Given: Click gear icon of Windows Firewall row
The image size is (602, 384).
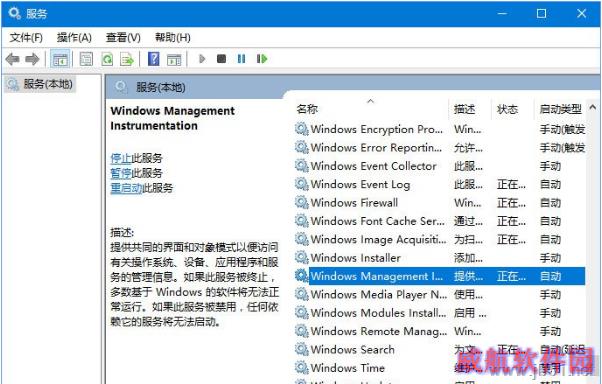Looking at the screenshot, I should click(302, 203).
